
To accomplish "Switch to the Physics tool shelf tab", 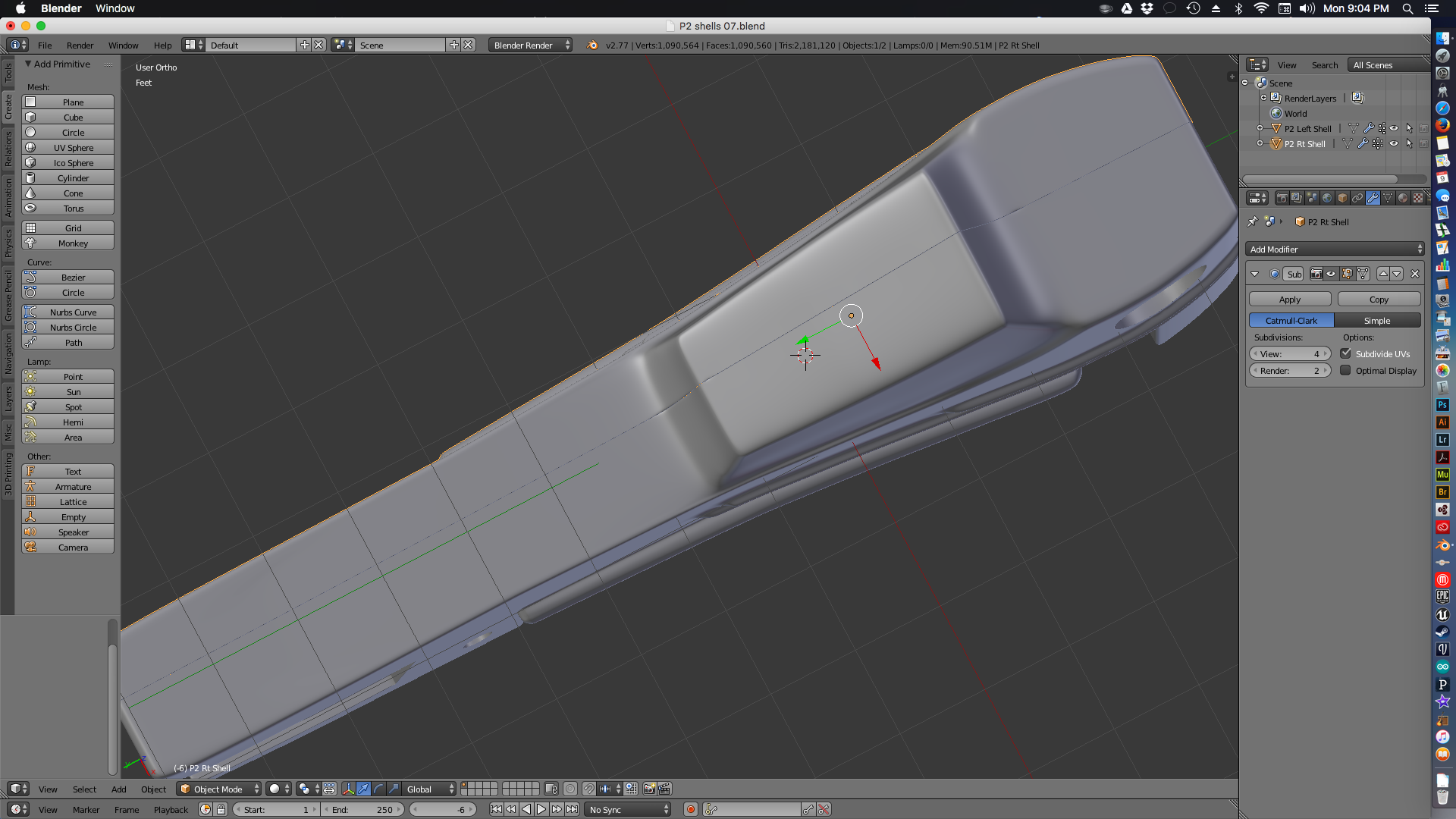I will coord(8,243).
